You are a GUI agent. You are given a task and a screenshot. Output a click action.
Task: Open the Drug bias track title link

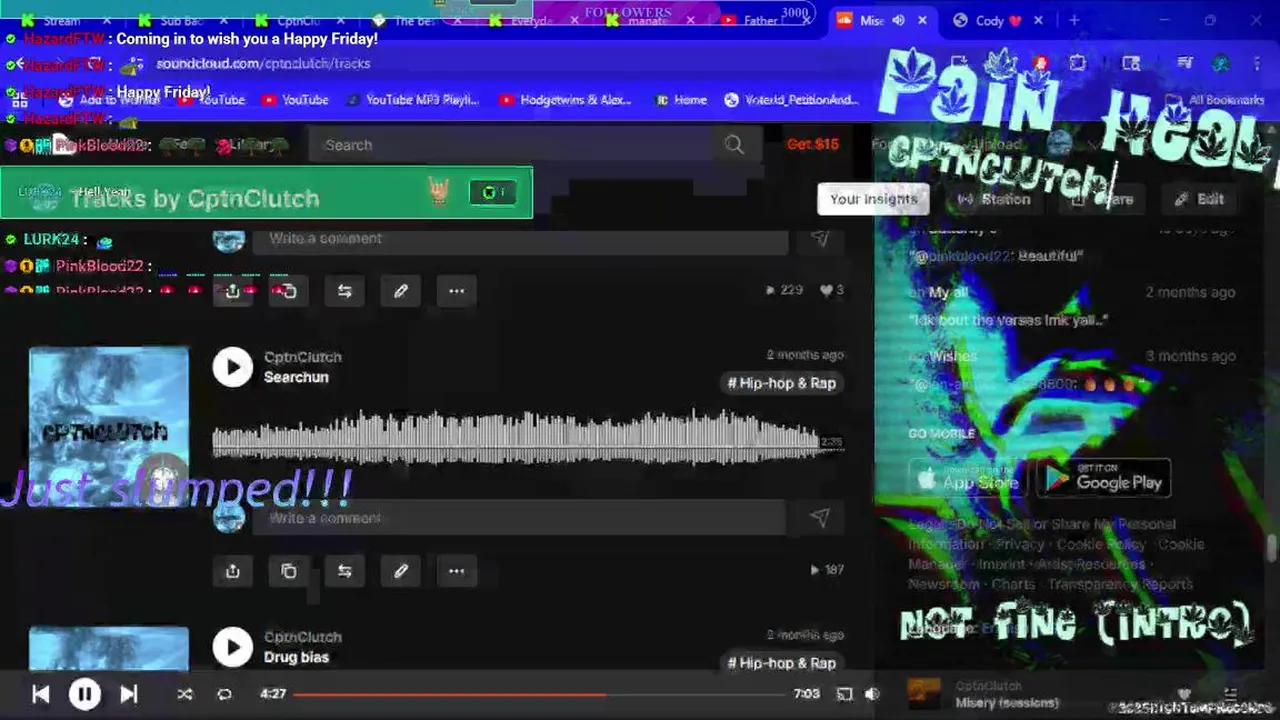(x=296, y=657)
